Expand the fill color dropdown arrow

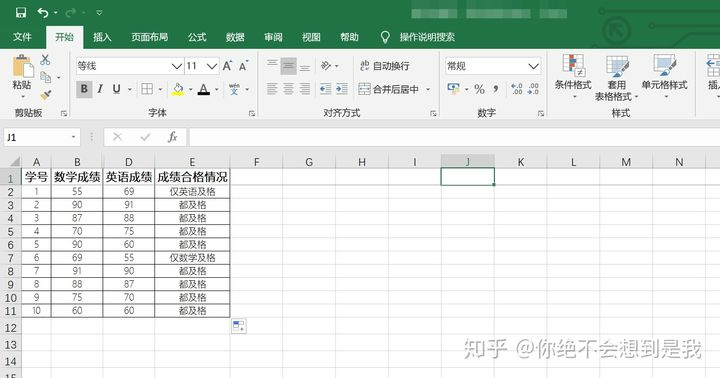[x=191, y=89]
